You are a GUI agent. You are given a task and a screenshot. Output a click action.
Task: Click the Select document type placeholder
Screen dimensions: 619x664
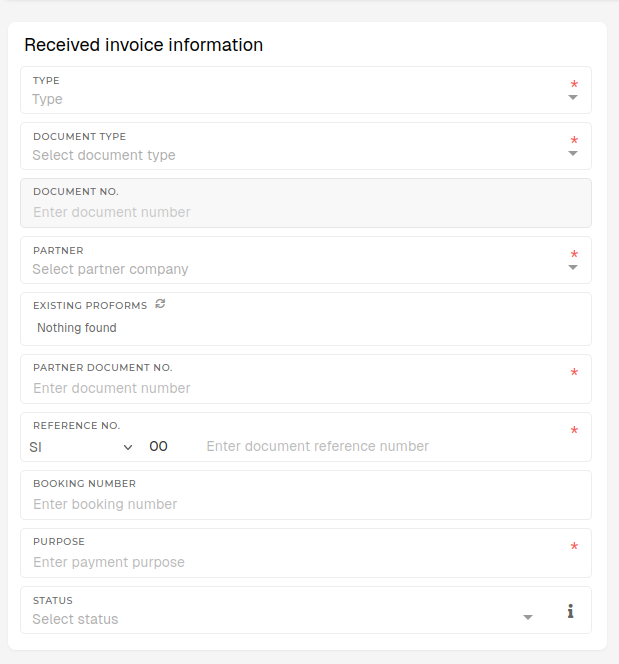click(104, 155)
